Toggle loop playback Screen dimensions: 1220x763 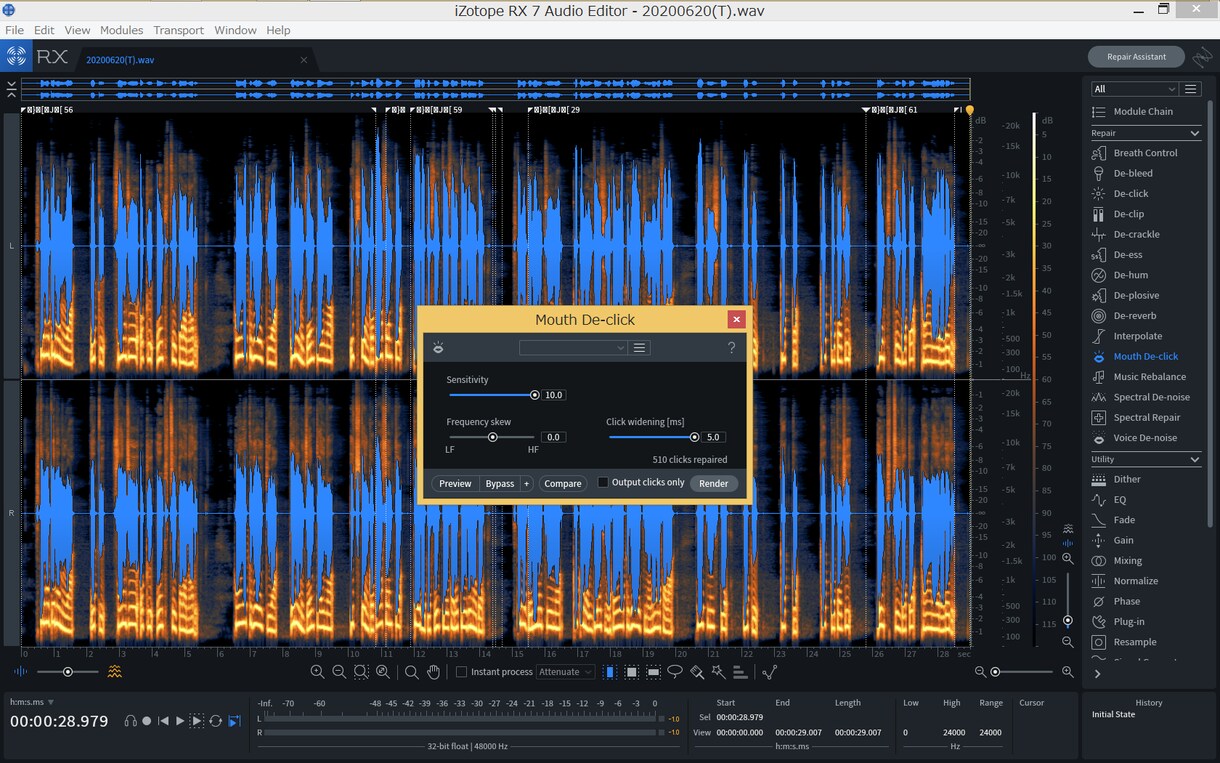(x=215, y=721)
